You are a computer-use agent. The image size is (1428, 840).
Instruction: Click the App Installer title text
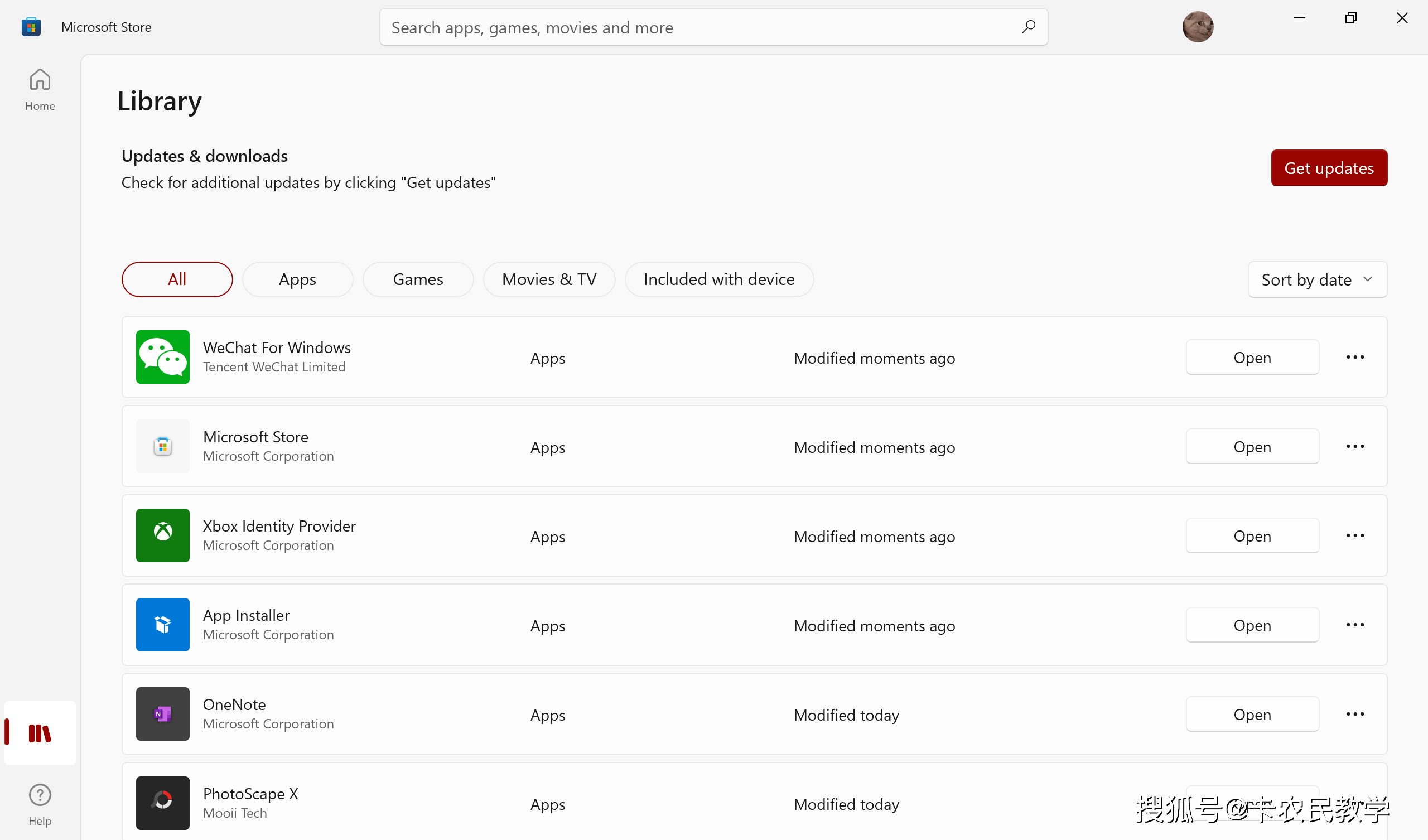tap(246, 616)
